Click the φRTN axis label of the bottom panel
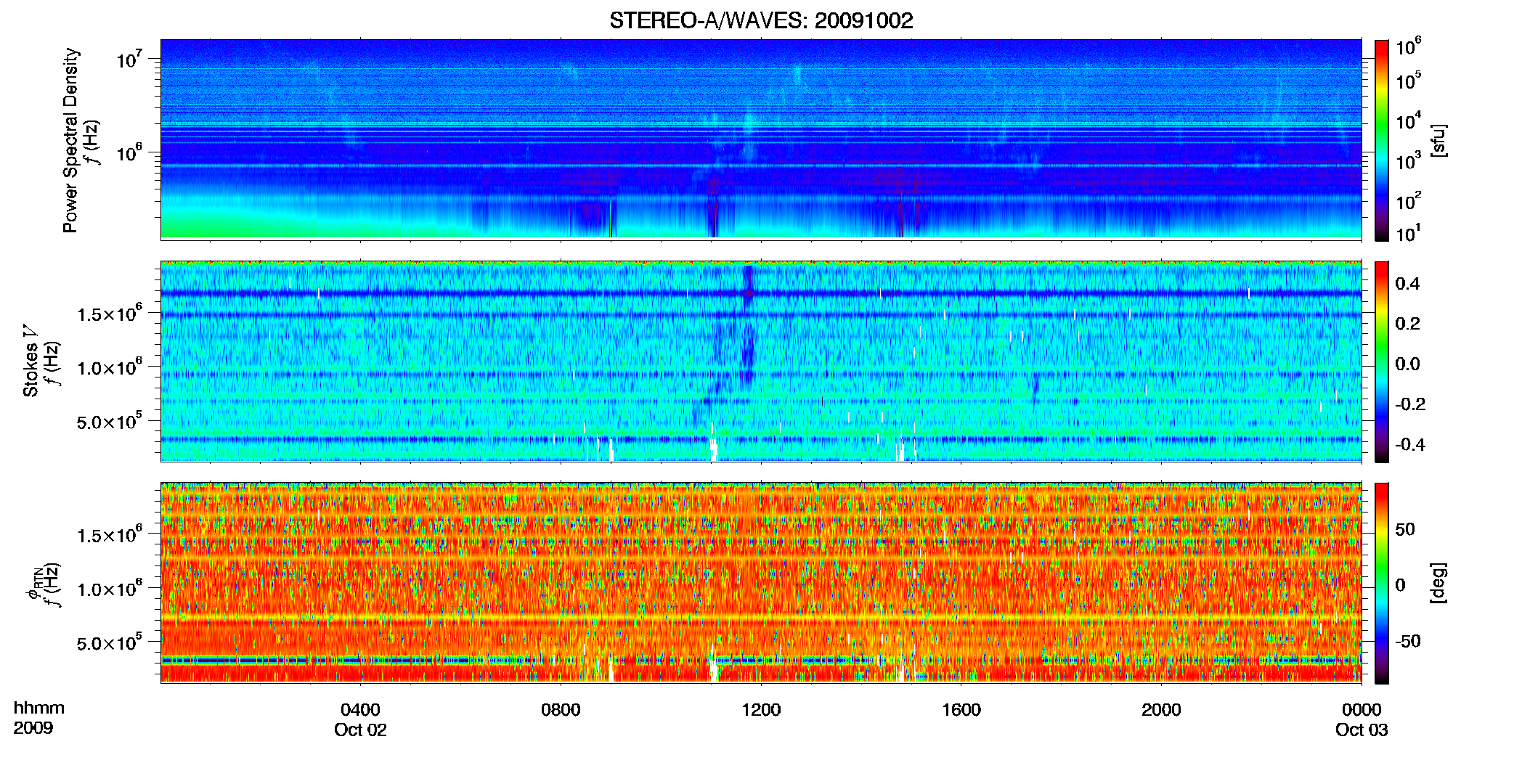1522x784 pixels. tap(33, 582)
